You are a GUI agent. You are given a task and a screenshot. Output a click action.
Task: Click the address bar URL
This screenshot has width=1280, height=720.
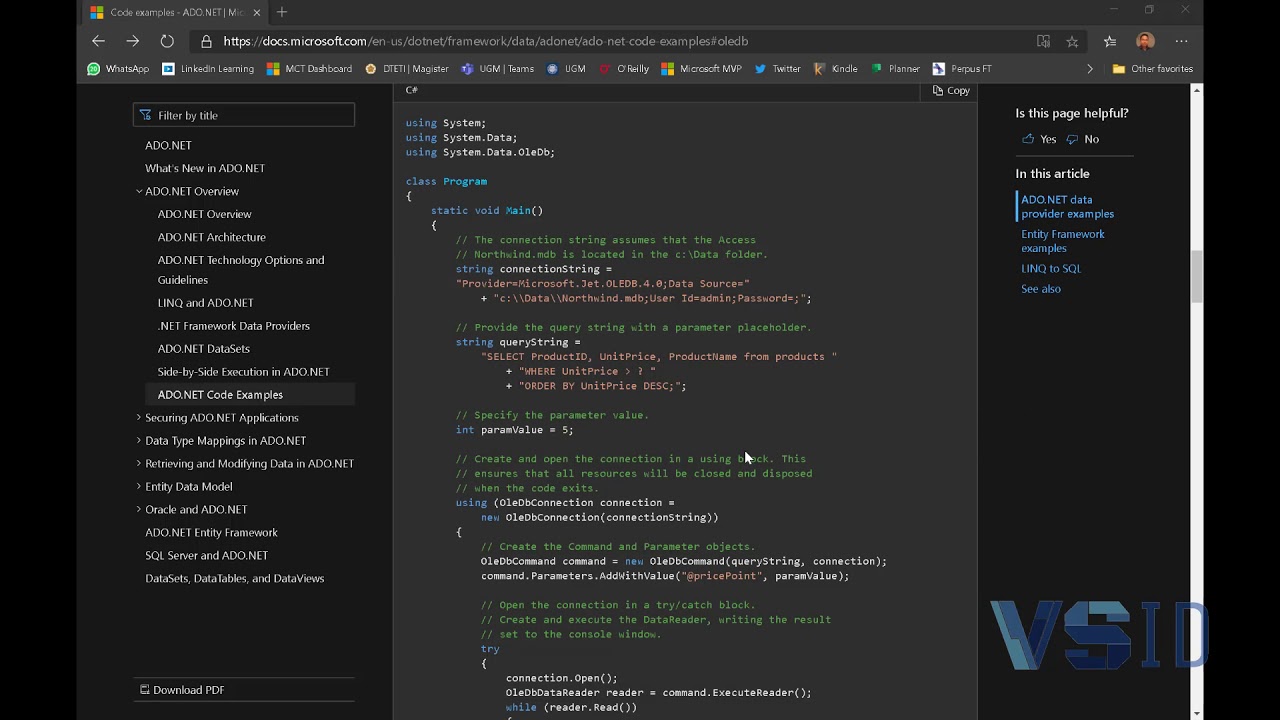pos(485,41)
